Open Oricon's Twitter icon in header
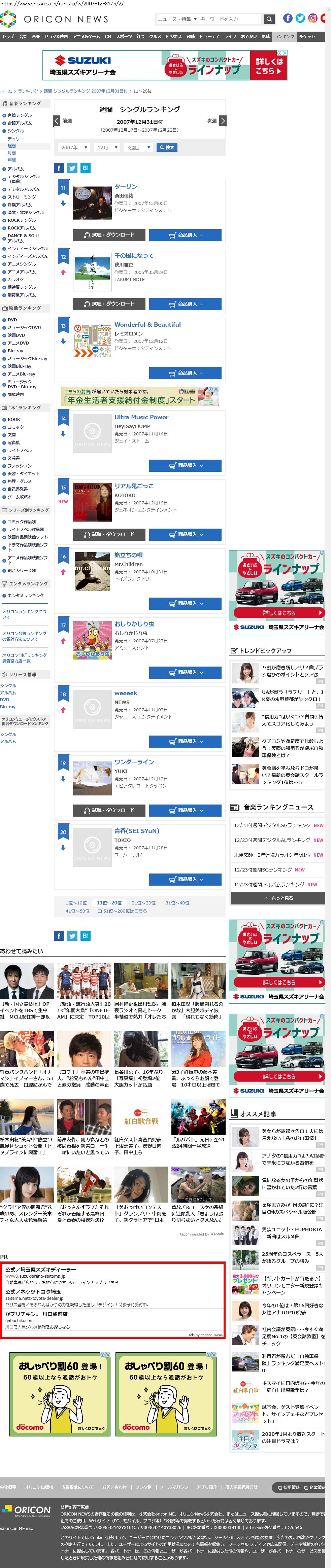This screenshot has width=331, height=1568. (x=300, y=18)
